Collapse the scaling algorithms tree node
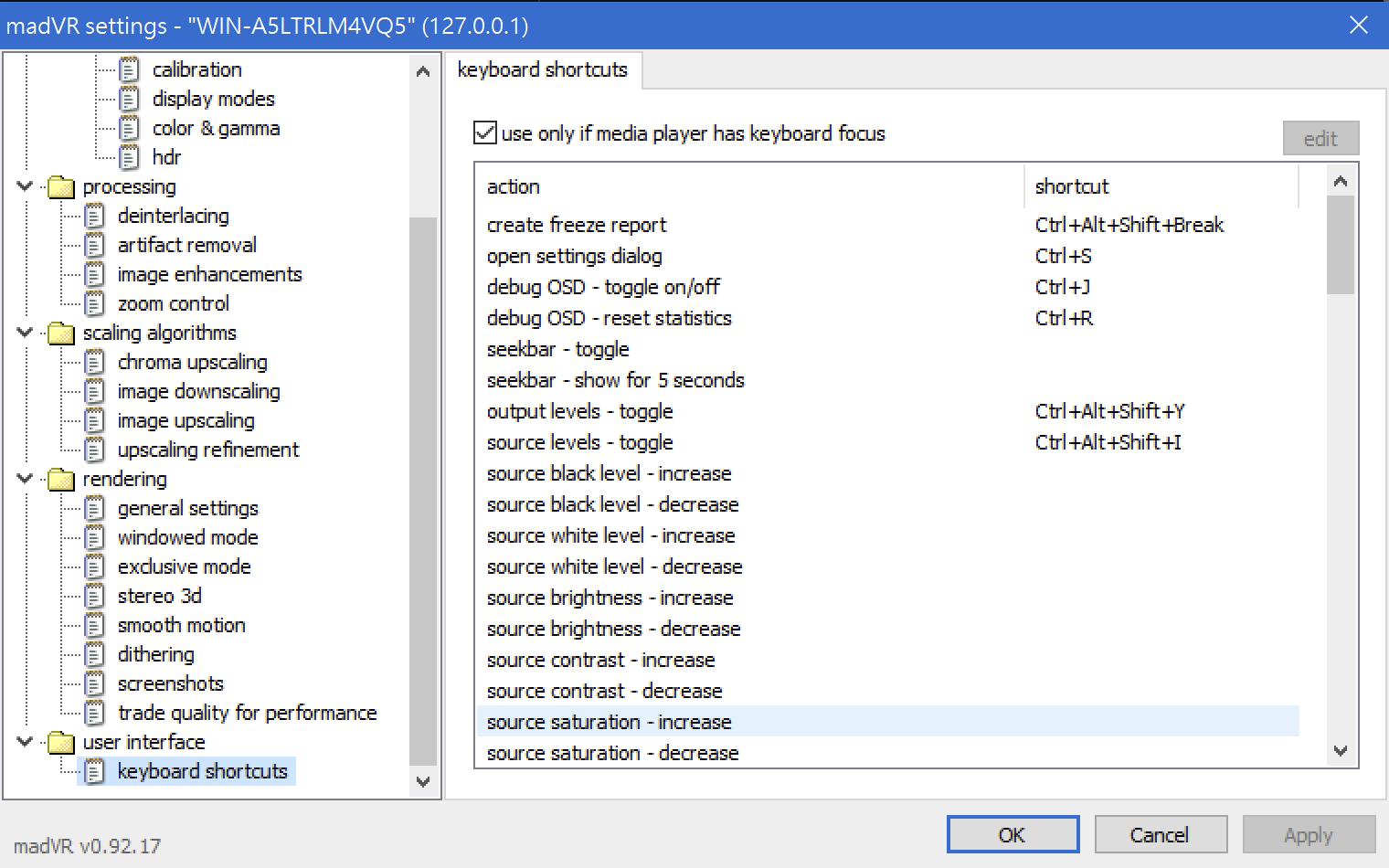The height and width of the screenshot is (868, 1389). click(x=25, y=333)
